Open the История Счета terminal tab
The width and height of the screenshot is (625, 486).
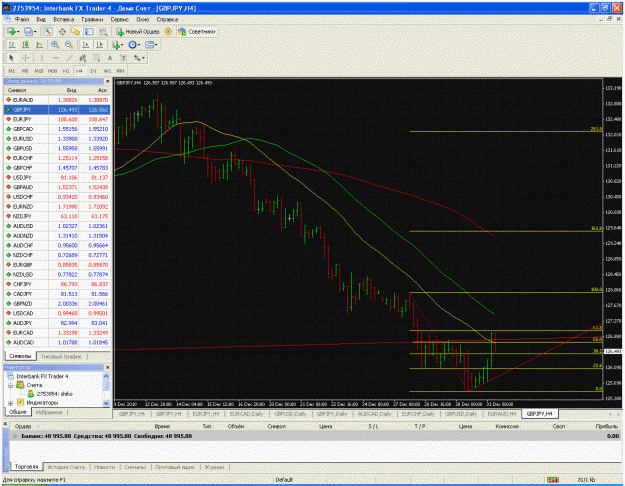pyautogui.click(x=66, y=466)
